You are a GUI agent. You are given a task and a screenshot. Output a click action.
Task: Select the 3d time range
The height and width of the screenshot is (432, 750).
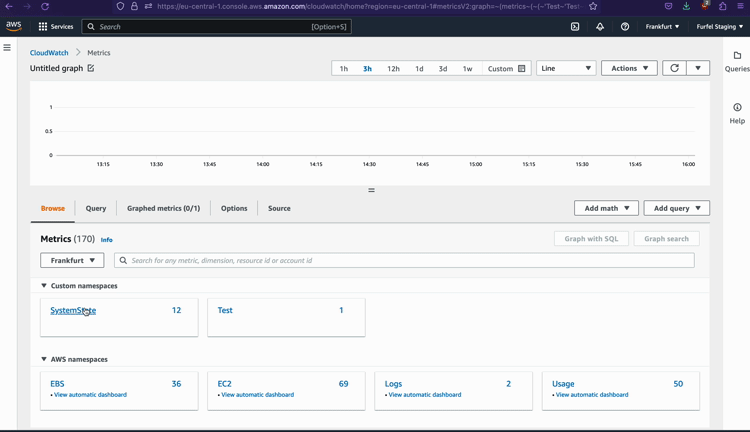tap(443, 68)
